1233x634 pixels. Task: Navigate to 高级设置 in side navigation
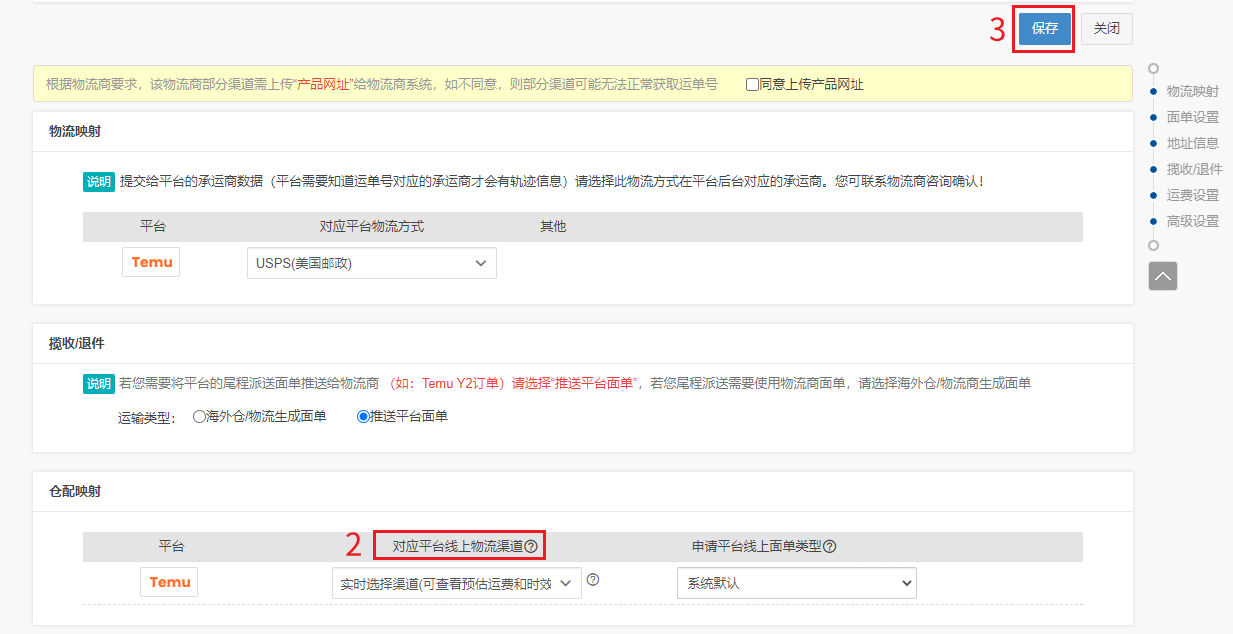pos(1192,221)
